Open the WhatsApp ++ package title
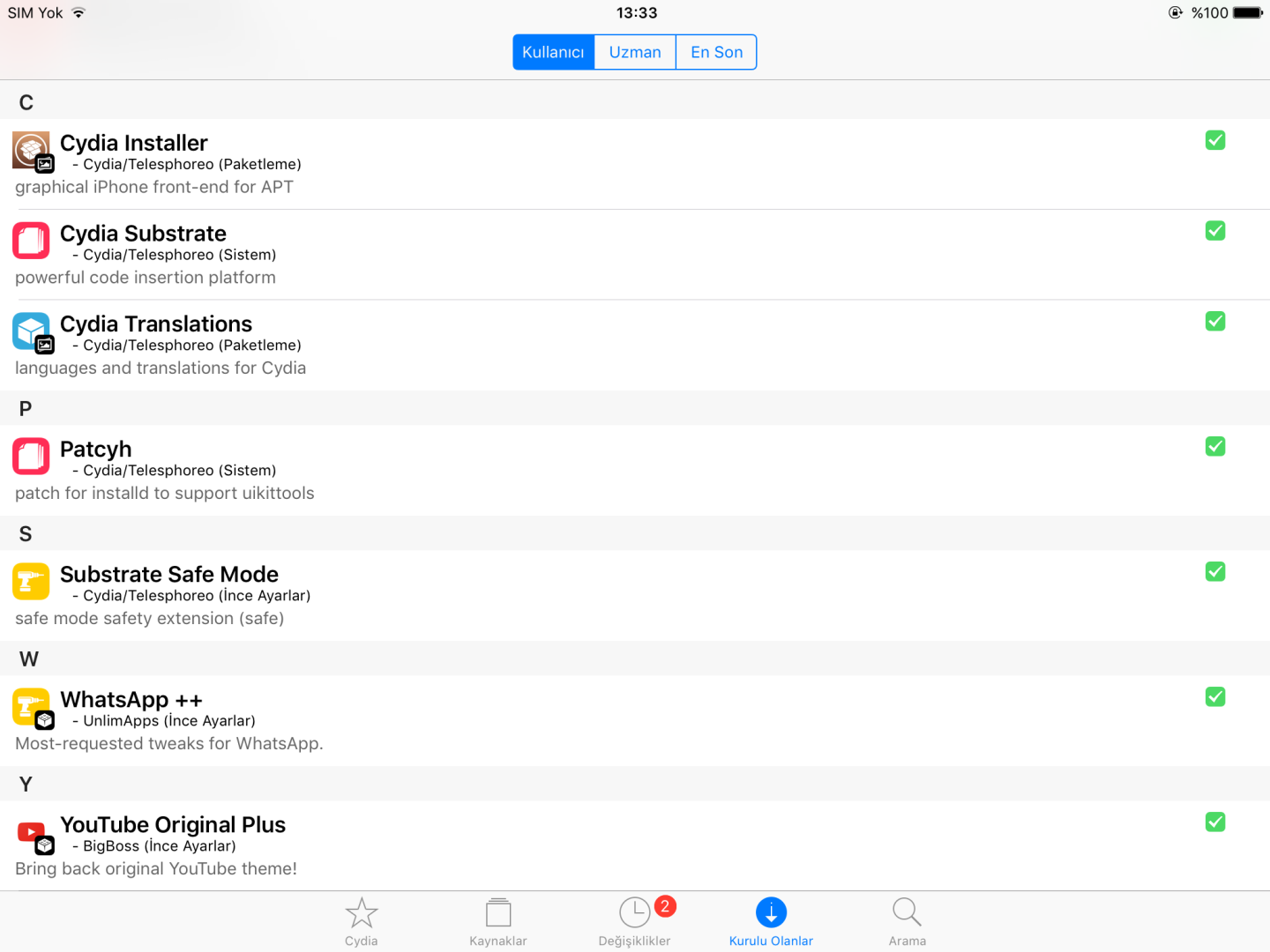This screenshot has width=1270, height=952. click(x=131, y=700)
